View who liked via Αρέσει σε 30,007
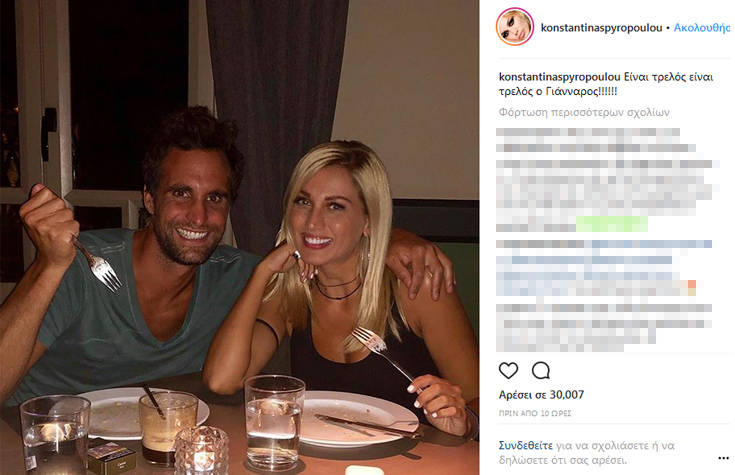 pos(541,395)
